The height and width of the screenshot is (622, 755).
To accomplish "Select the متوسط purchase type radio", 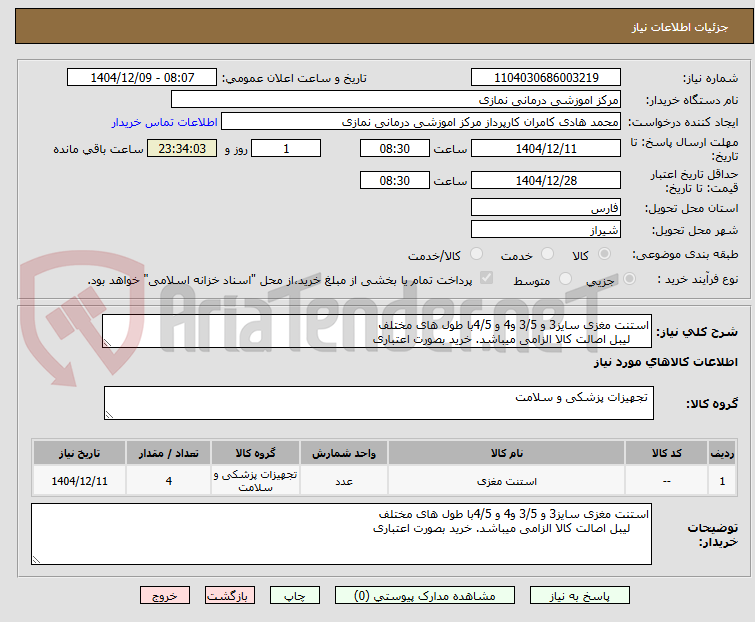I will (x=565, y=279).
